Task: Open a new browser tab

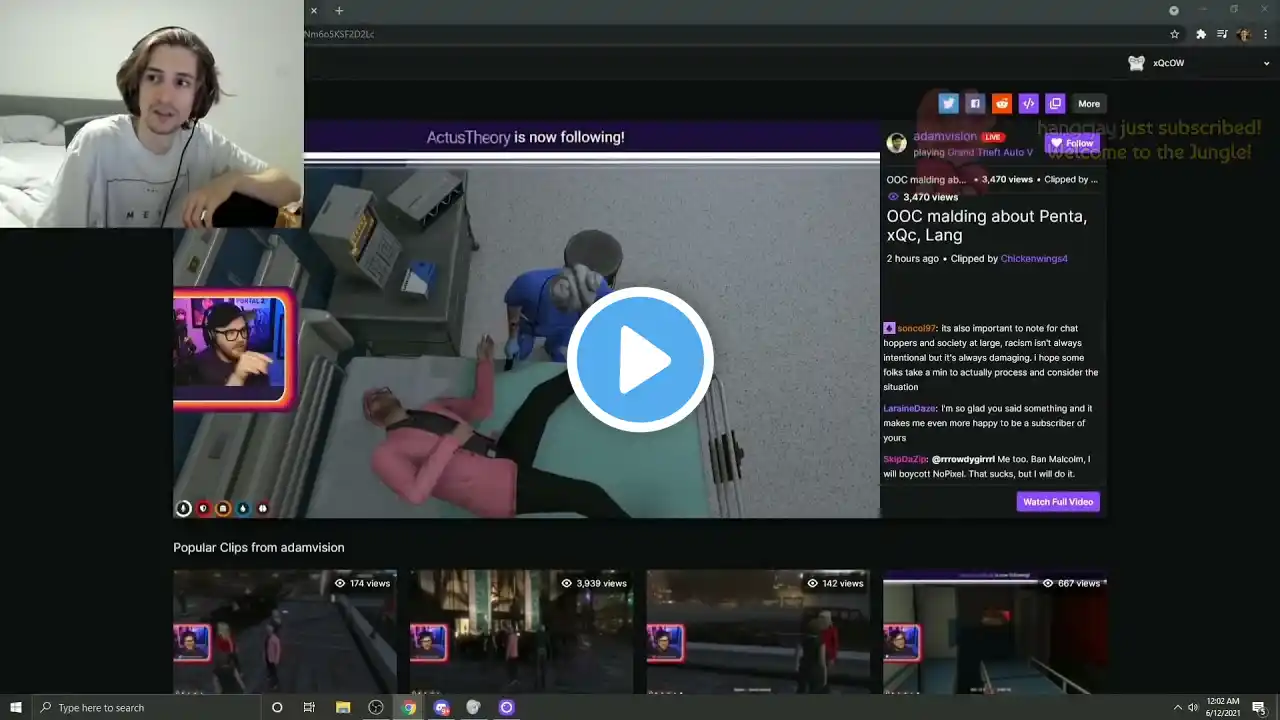Action: (339, 10)
